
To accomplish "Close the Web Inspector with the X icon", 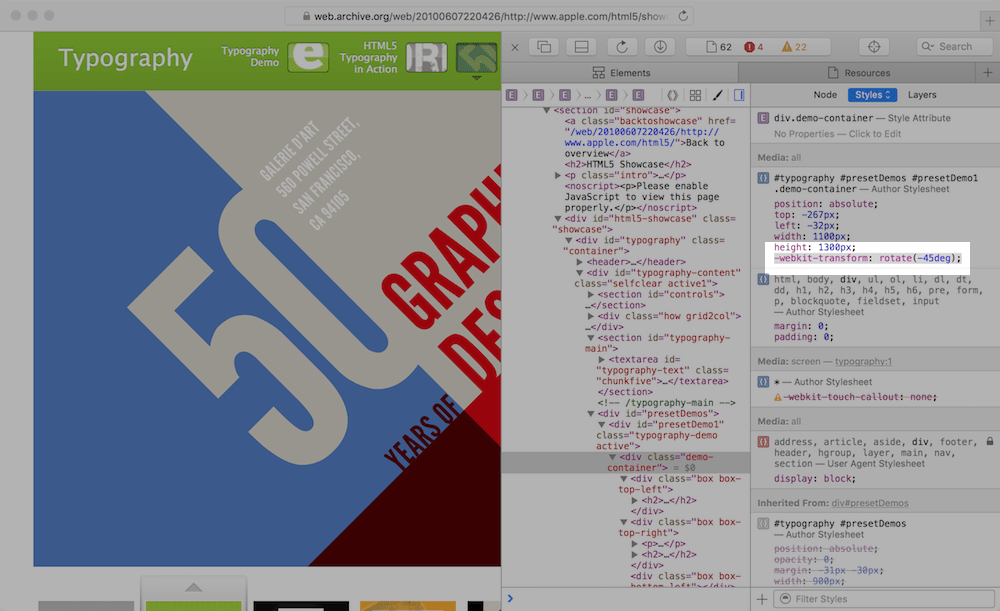I will (515, 47).
